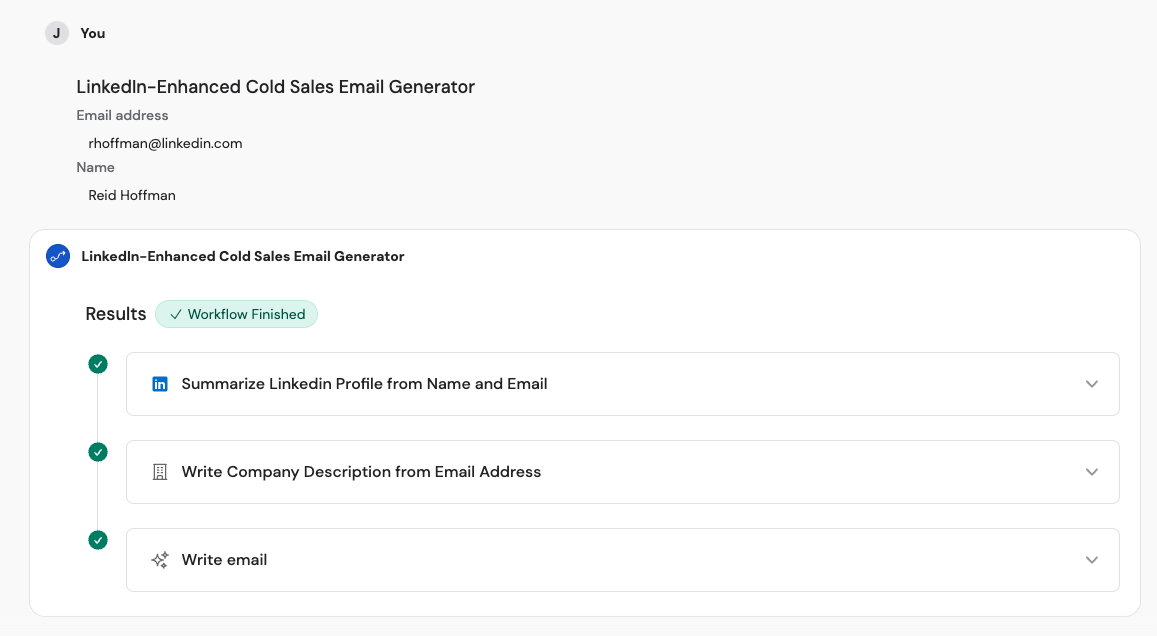Select the rhoffman@linkedin.com email address
The height and width of the screenshot is (636, 1157).
click(164, 143)
